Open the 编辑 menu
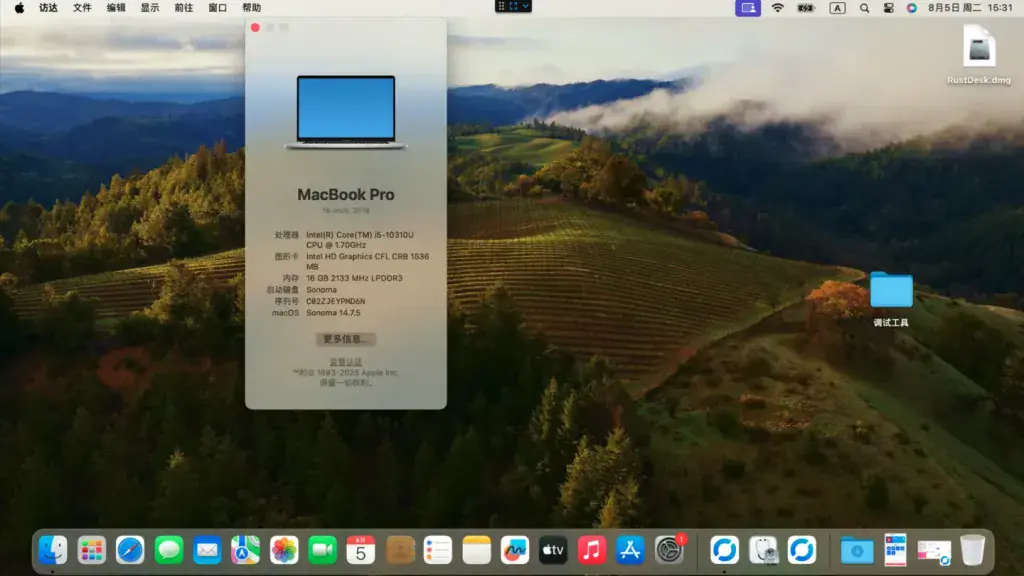This screenshot has width=1024, height=576. click(116, 8)
